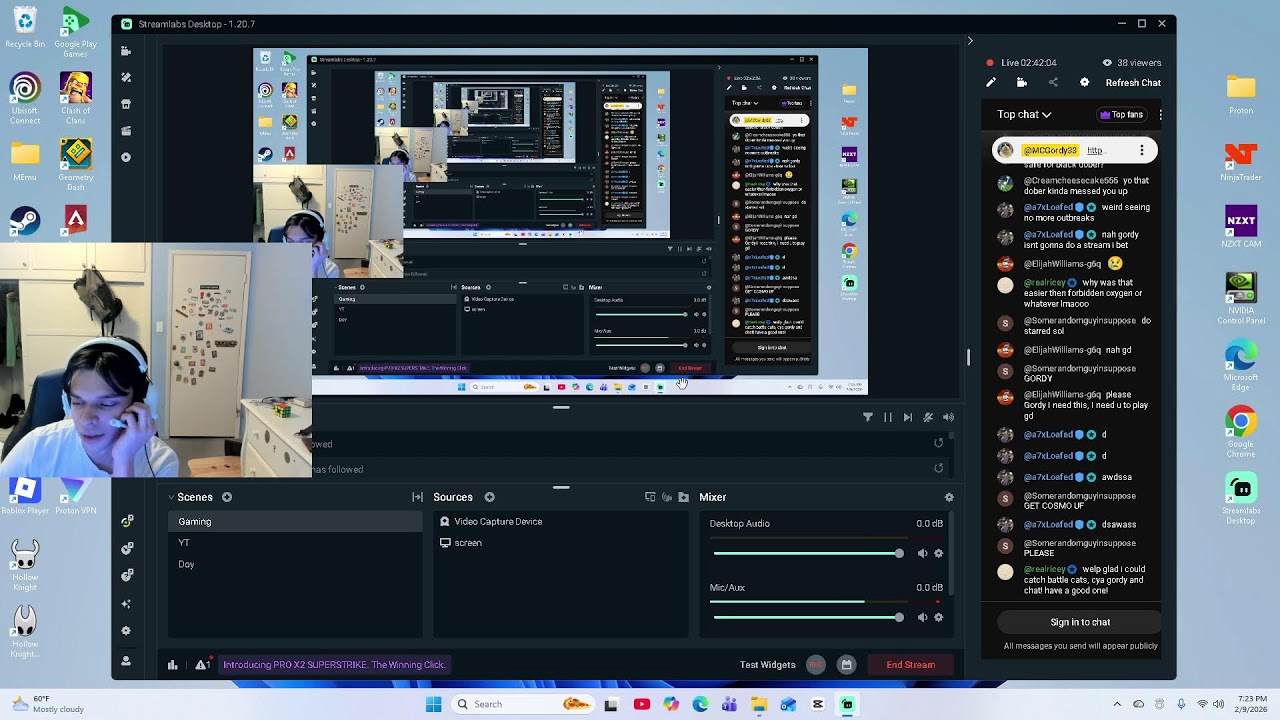Viewport: 1280px width, 720px height.
Task: Collapse the chat panel with the chevron
Action: tap(969, 41)
